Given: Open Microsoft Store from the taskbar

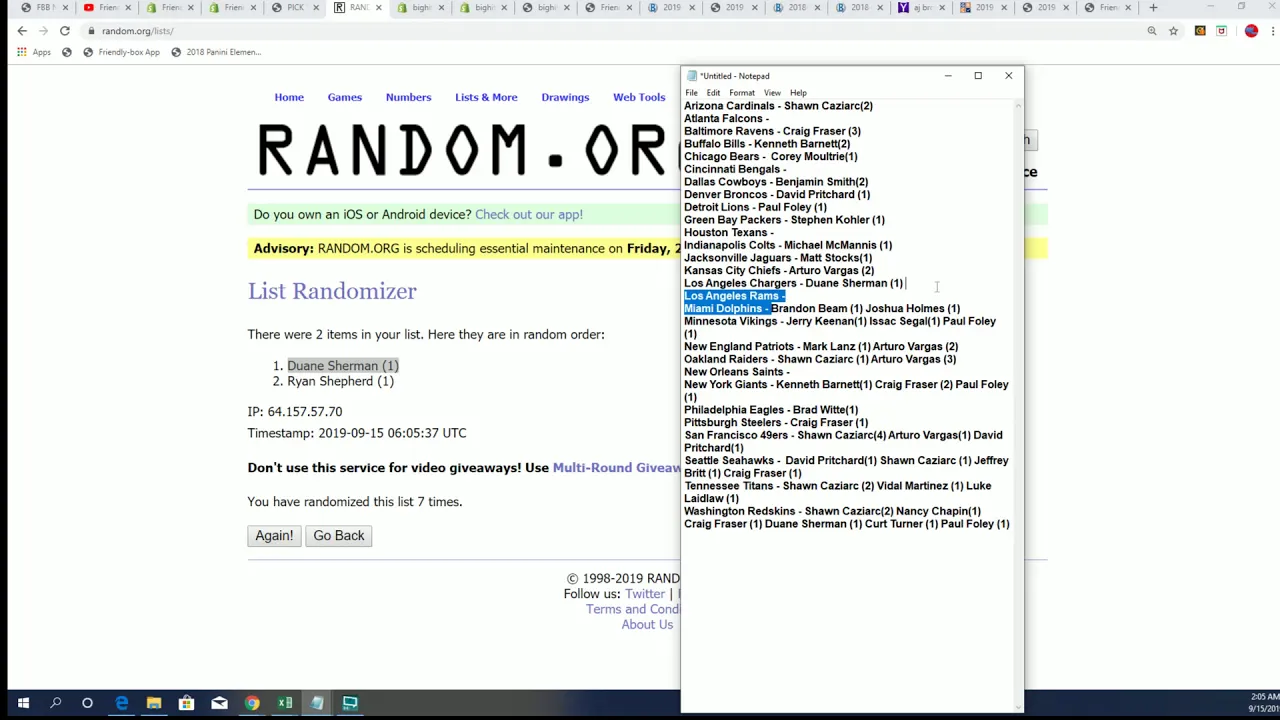Looking at the screenshot, I should [186, 703].
